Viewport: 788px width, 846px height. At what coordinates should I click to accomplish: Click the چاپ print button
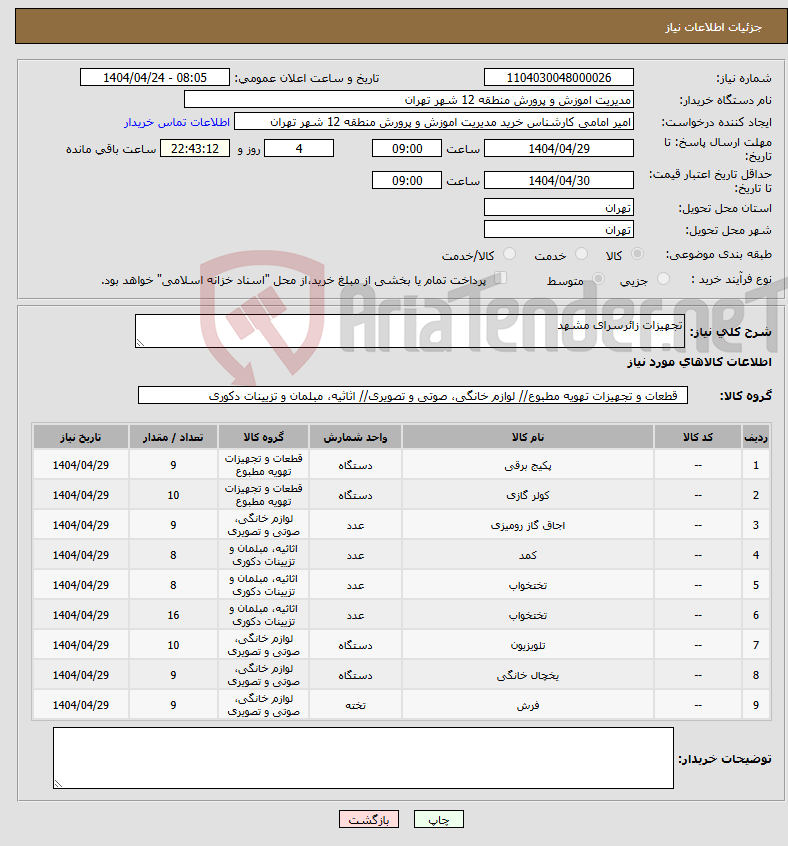click(438, 820)
